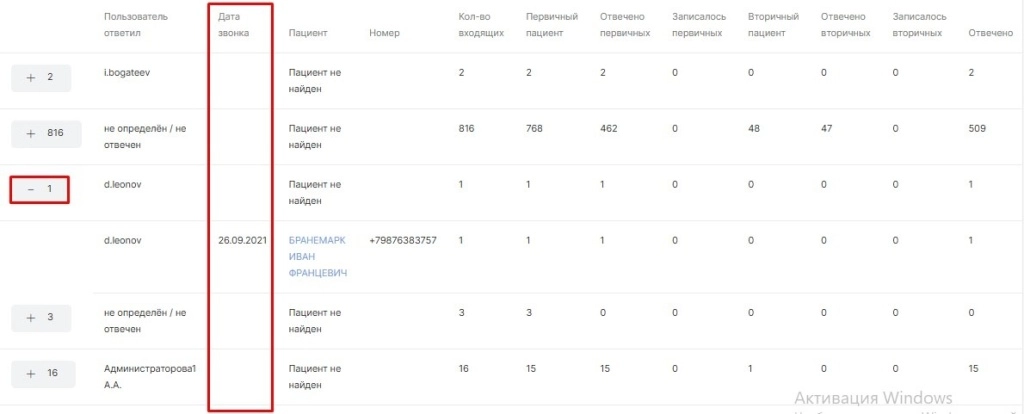This screenshot has width=1024, height=414.
Task: Click the Вторичный пациент column header
Action: point(772,25)
